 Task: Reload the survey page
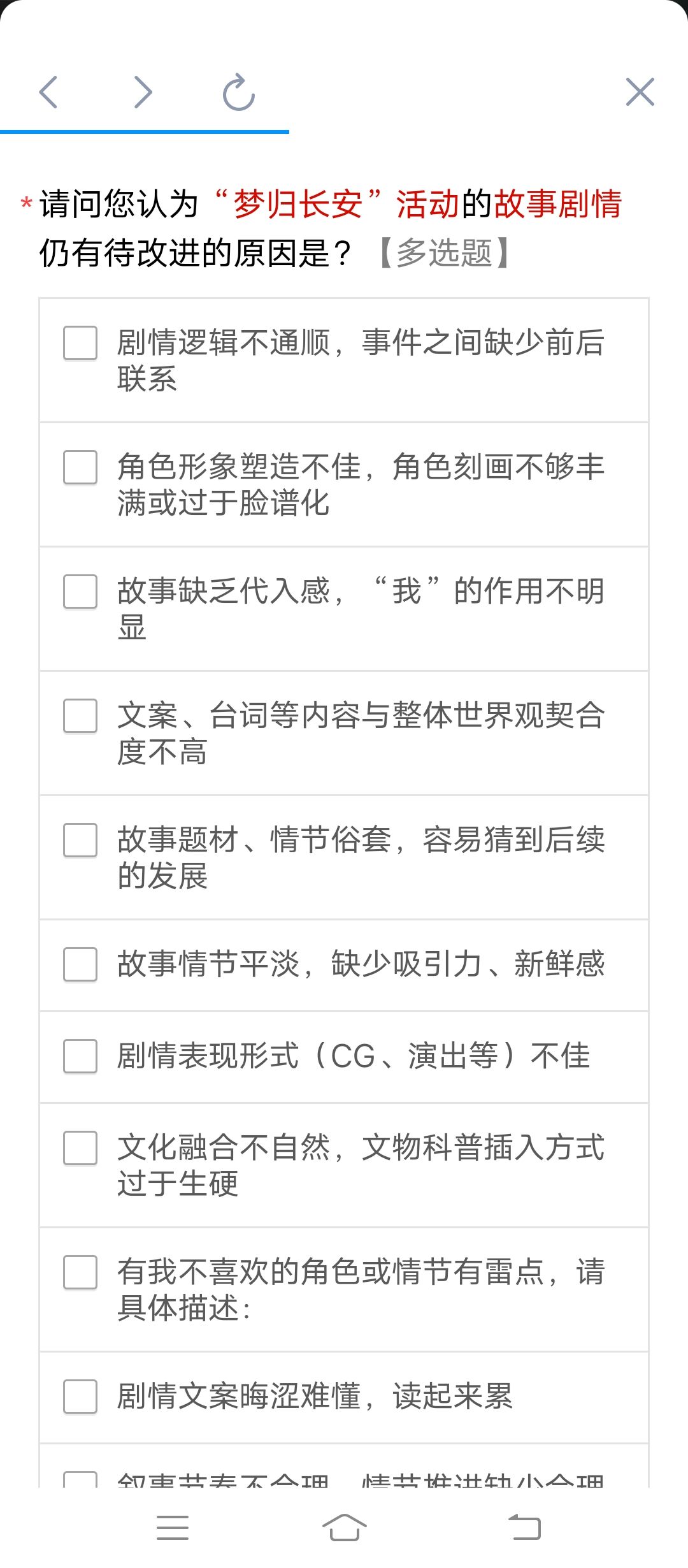239,92
